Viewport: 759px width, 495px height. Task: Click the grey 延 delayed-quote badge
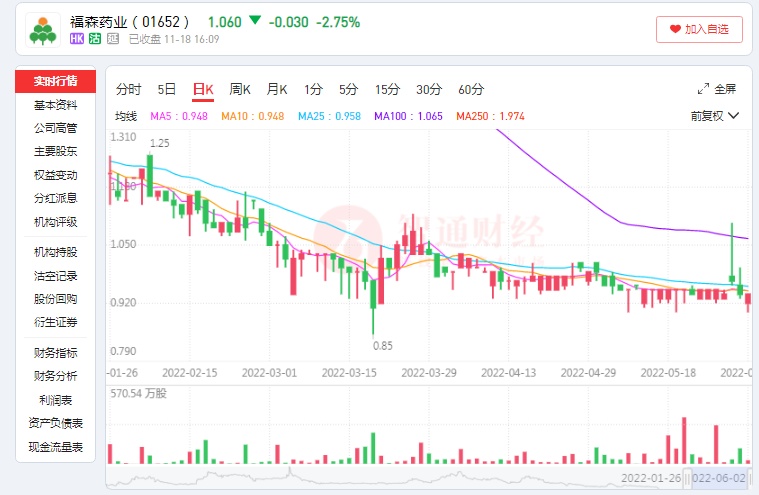click(112, 39)
